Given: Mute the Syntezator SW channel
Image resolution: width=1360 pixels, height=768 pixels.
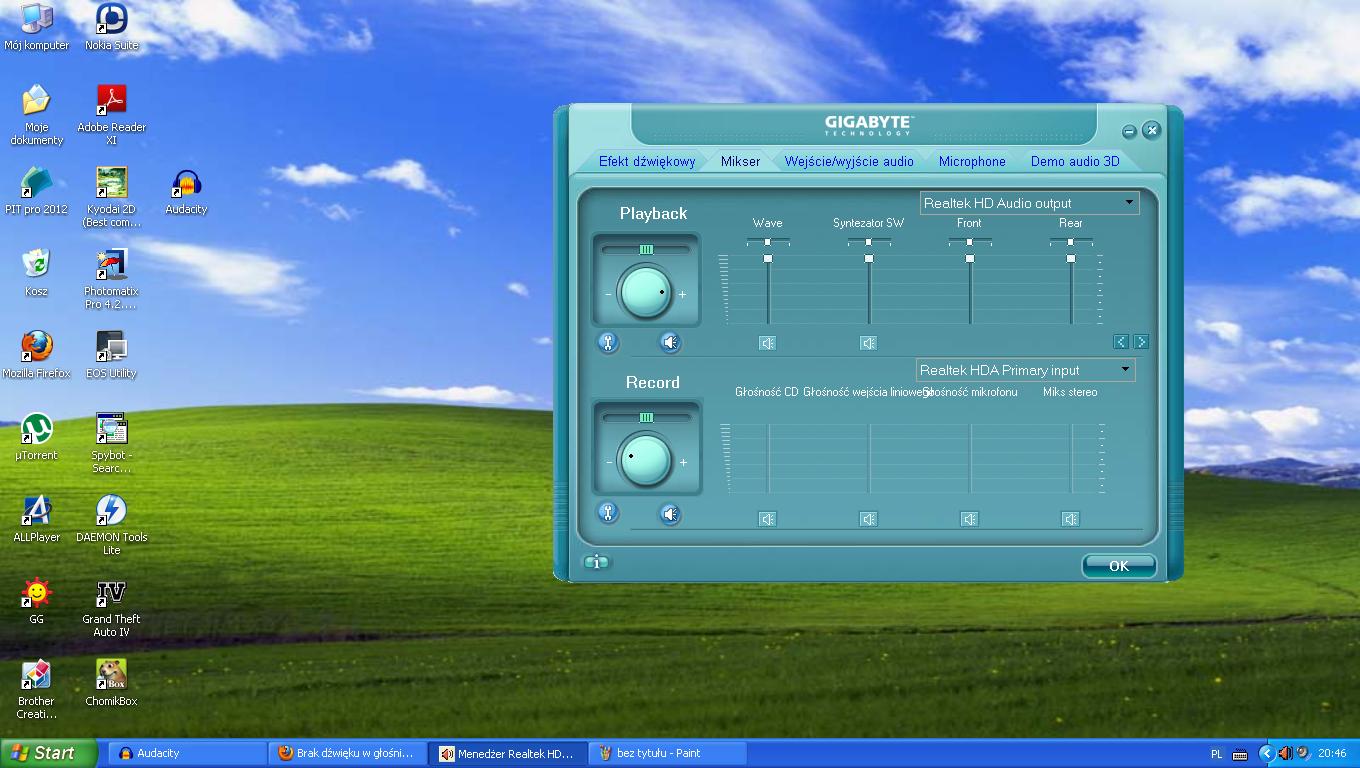Looking at the screenshot, I should (868, 343).
